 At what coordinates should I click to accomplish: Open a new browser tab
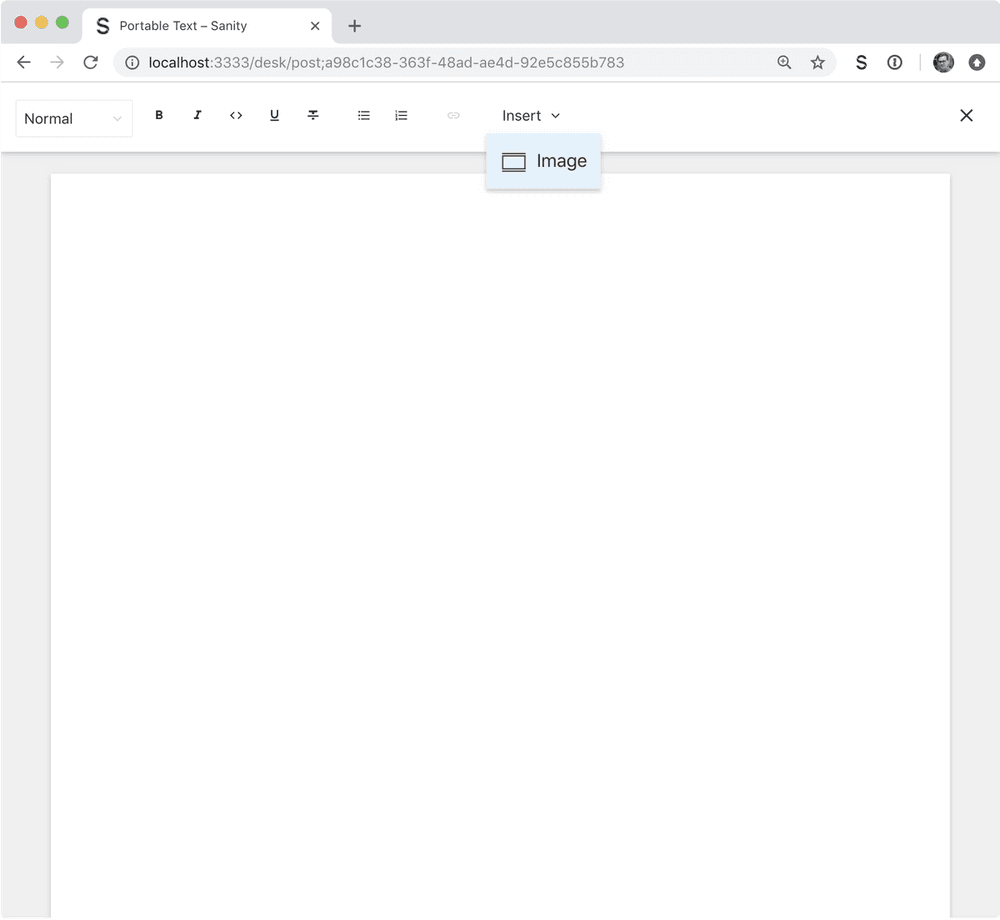[x=355, y=26]
